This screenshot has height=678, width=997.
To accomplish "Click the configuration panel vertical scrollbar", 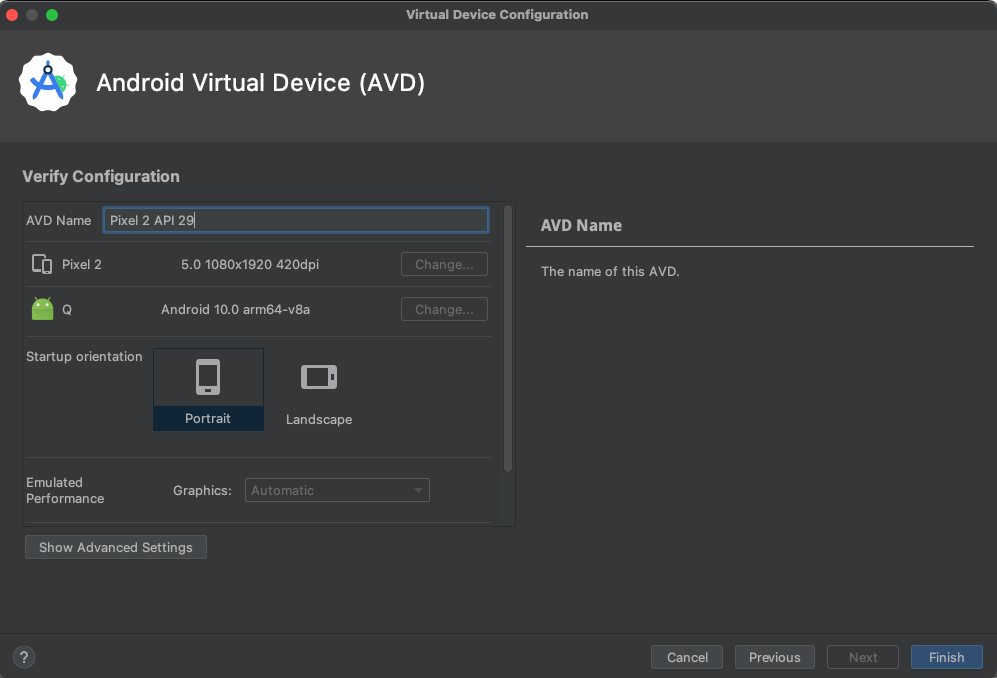I will coord(507,338).
